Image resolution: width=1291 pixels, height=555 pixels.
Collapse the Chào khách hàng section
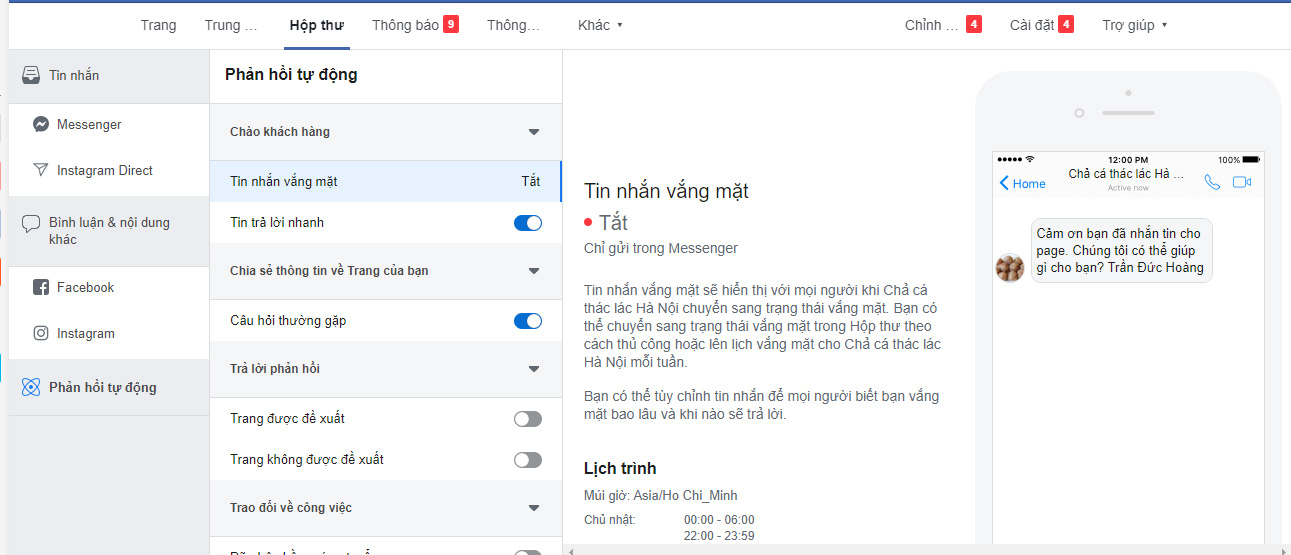[533, 132]
